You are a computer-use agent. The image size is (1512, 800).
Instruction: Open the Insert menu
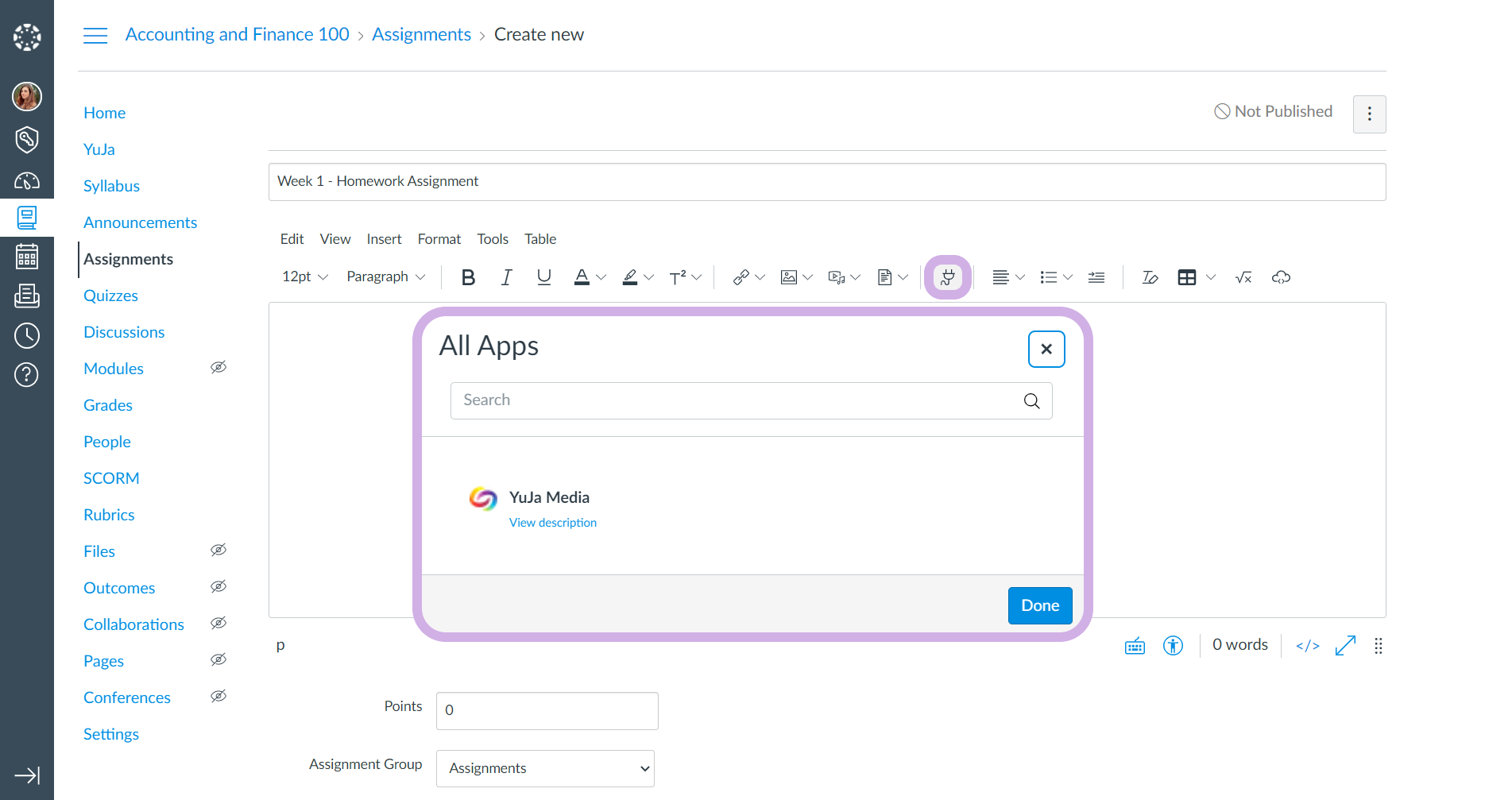[x=384, y=239]
